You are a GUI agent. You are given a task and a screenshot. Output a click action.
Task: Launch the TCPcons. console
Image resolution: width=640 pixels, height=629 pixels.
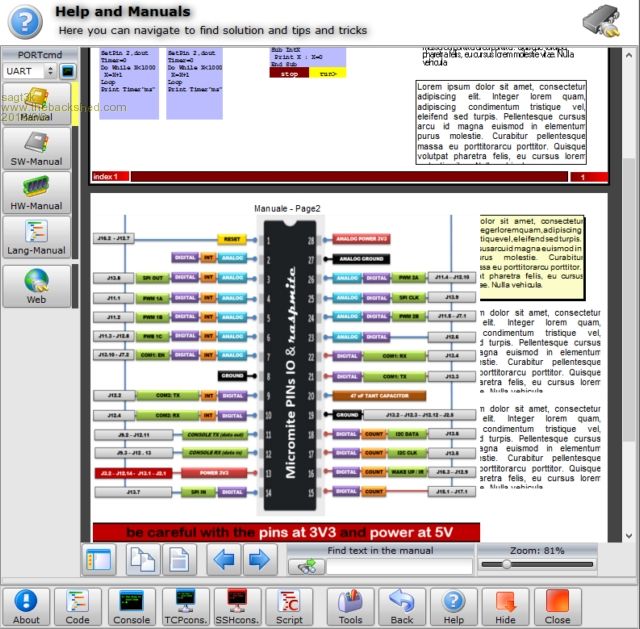(185, 606)
